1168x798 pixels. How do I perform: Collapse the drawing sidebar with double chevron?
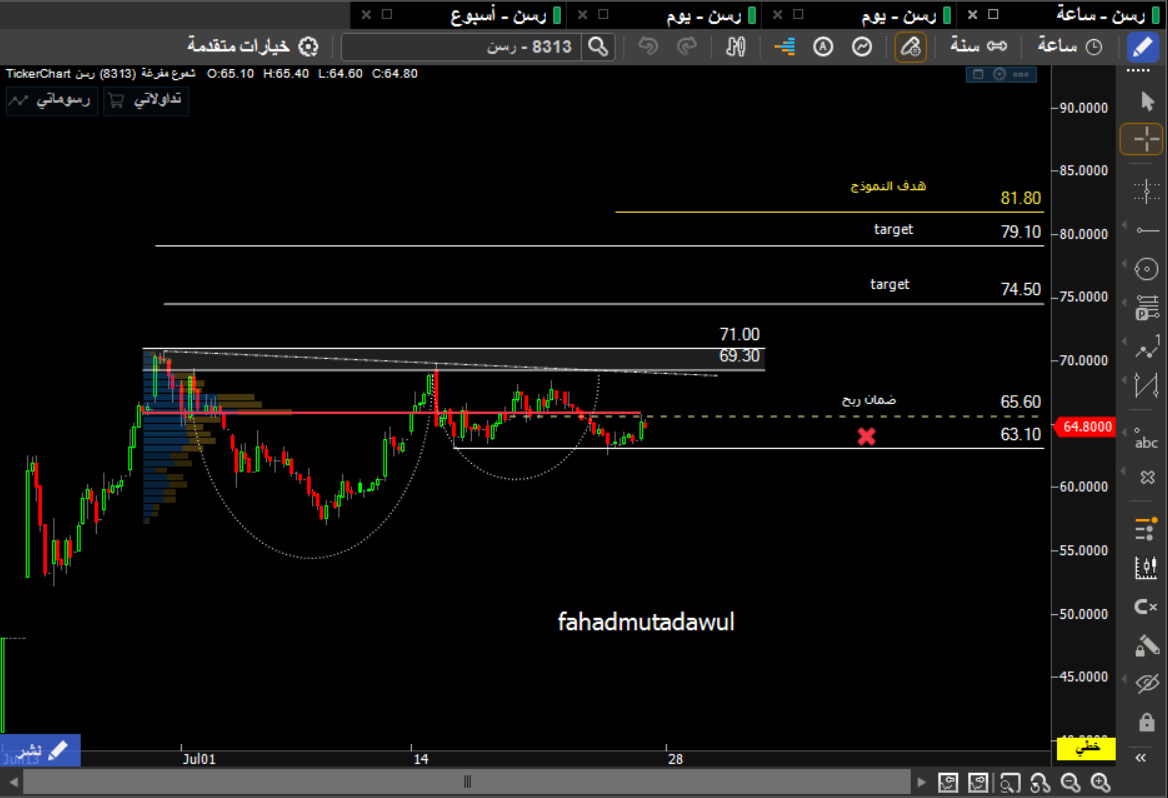tap(1140, 758)
